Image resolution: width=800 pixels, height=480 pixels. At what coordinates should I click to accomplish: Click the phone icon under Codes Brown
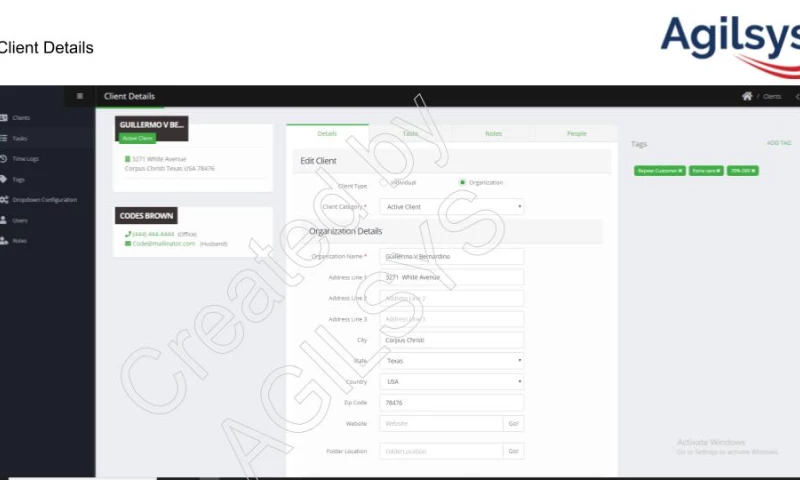click(128, 234)
